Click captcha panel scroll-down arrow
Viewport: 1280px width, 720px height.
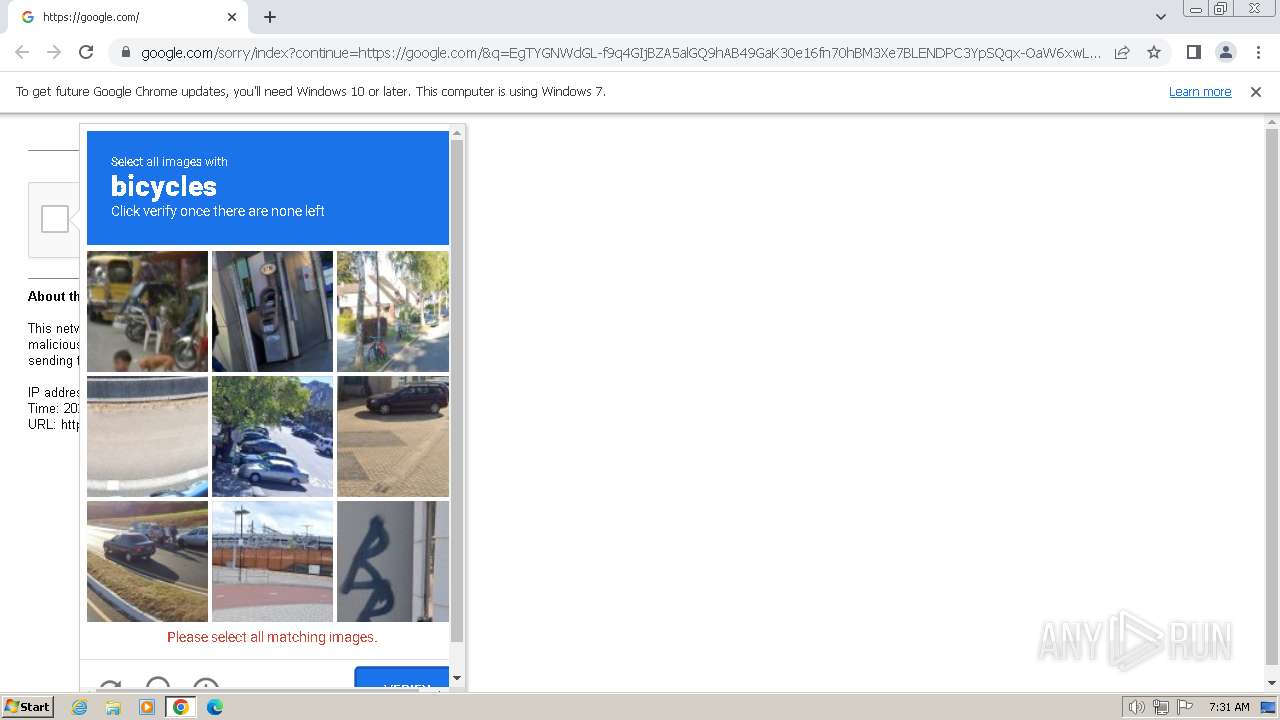[457, 678]
